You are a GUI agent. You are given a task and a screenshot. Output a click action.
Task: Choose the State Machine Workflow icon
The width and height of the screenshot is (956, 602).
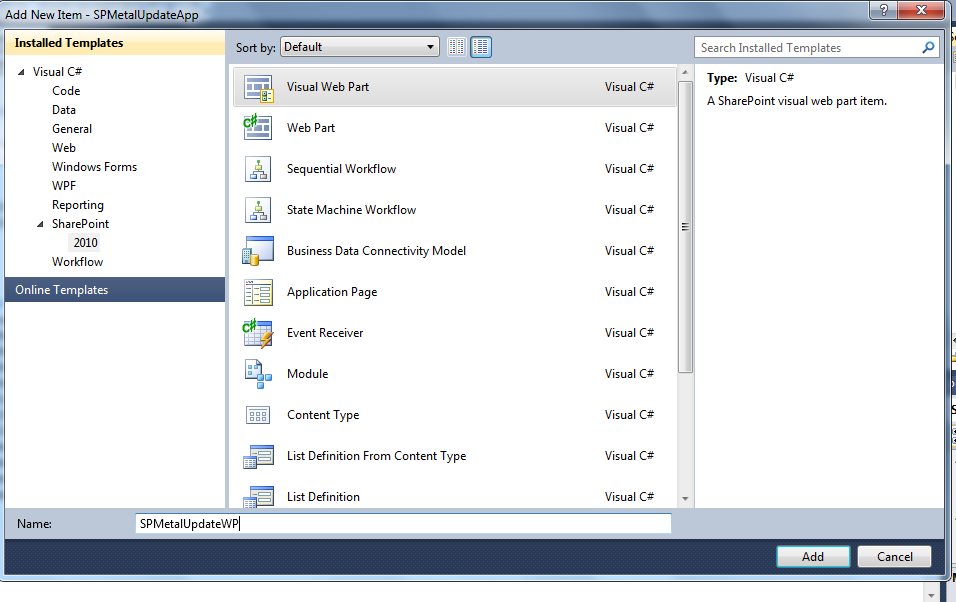[258, 210]
